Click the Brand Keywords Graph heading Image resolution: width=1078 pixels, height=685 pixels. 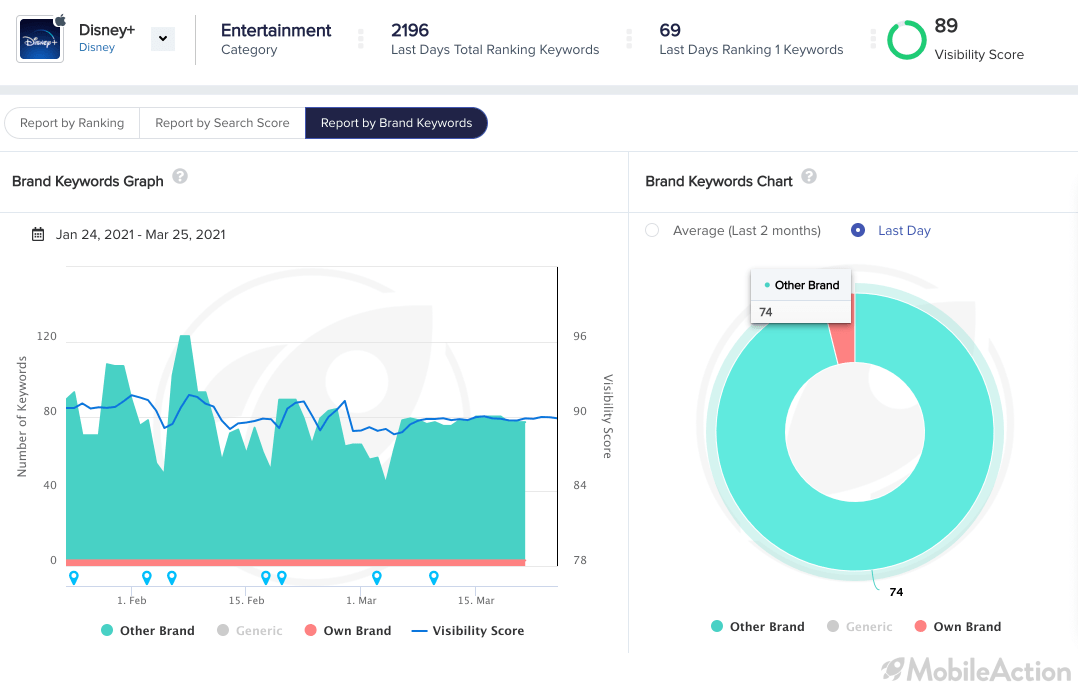pyautogui.click(x=88, y=182)
